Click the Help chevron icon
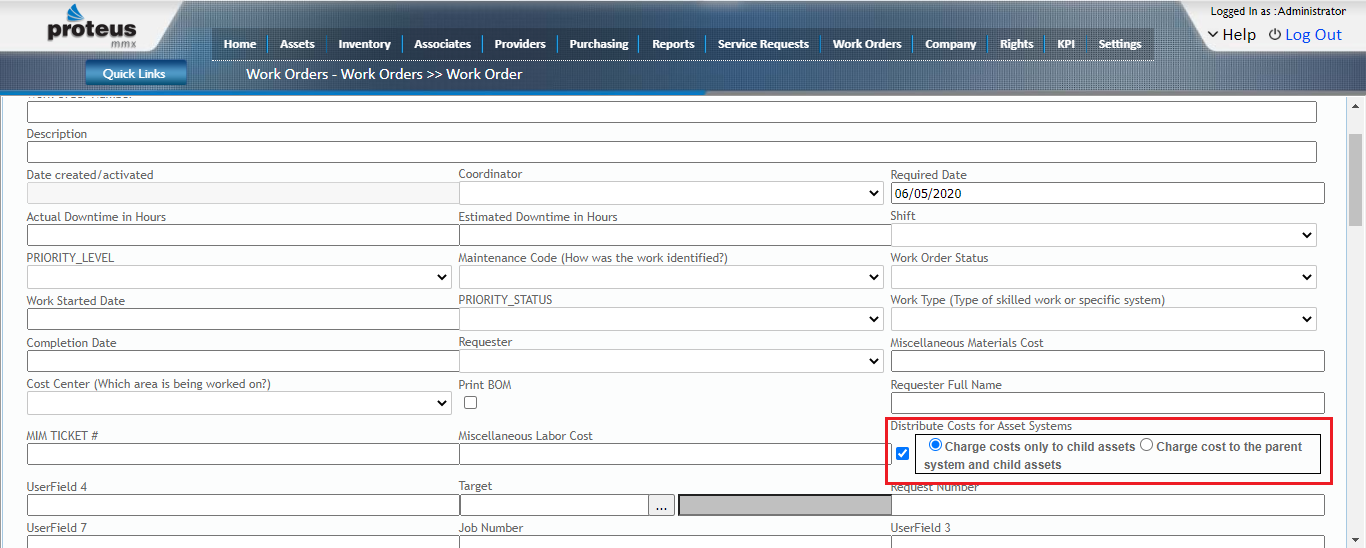 click(1213, 35)
